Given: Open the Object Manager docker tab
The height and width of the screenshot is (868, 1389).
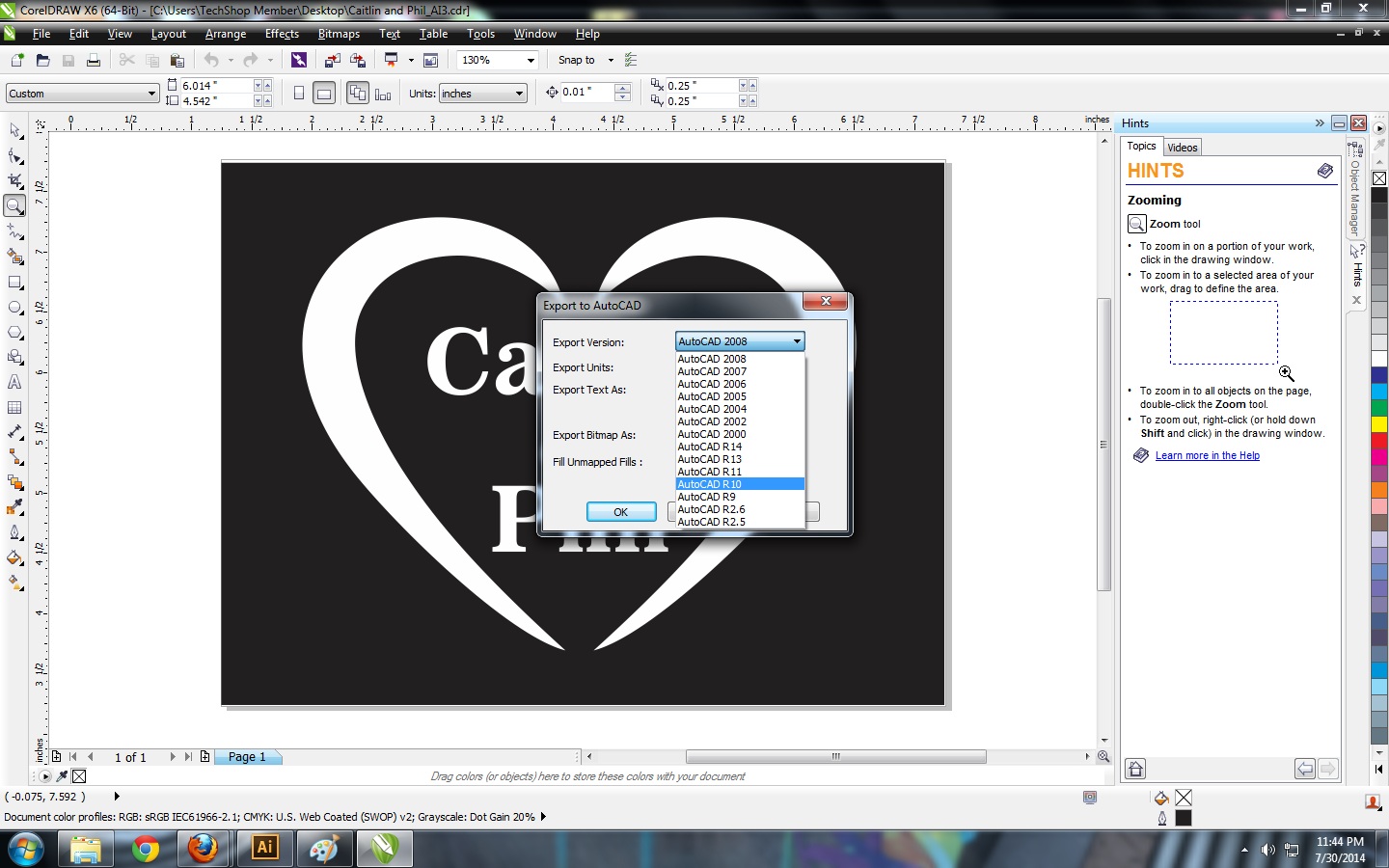Looking at the screenshot, I should click(1355, 191).
